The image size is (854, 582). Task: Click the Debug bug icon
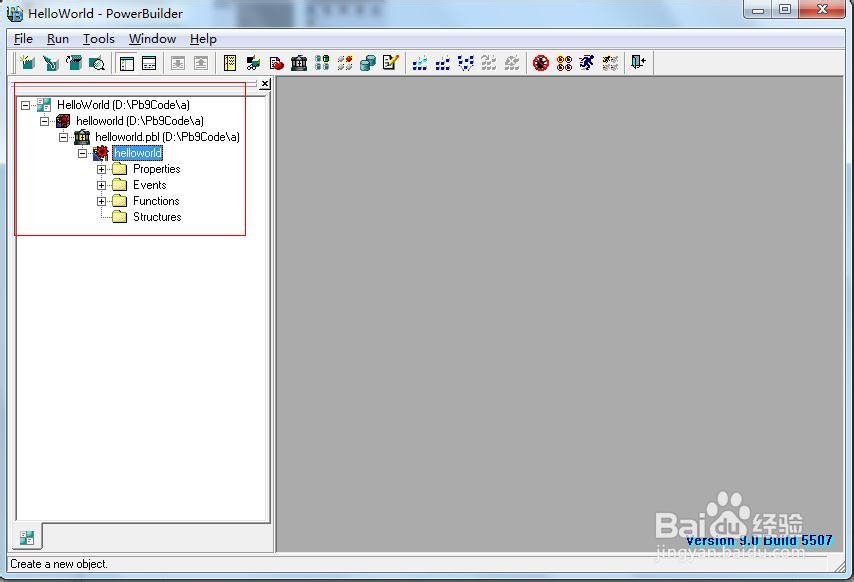[541, 63]
